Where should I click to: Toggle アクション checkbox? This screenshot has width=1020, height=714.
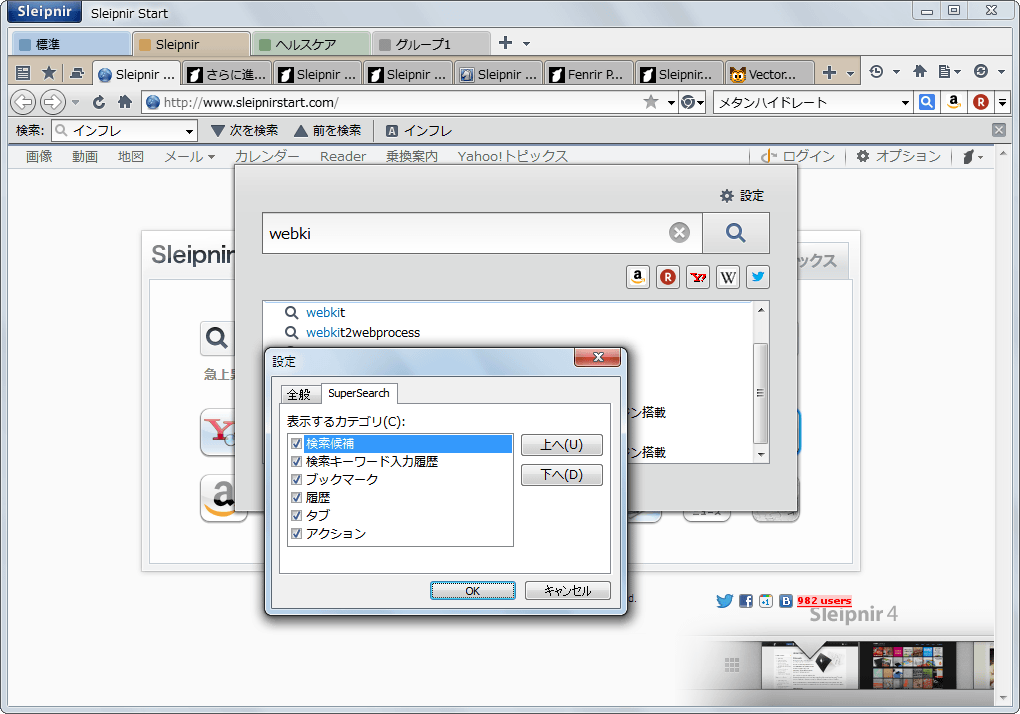click(297, 534)
